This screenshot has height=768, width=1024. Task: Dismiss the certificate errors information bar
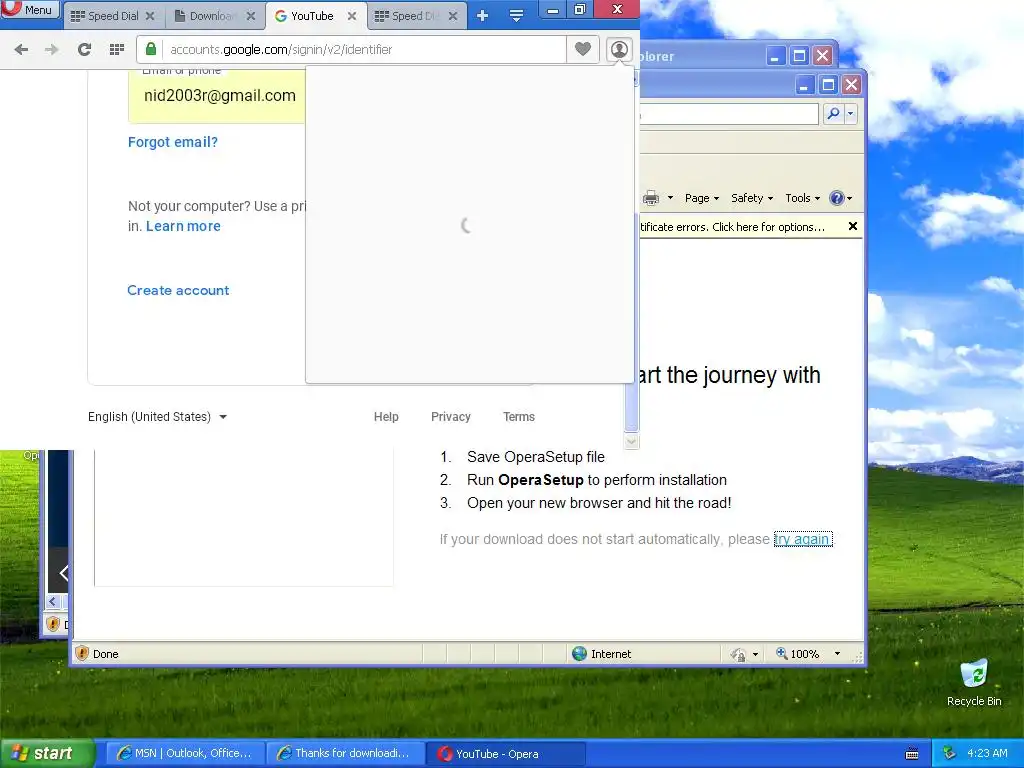[x=852, y=226]
